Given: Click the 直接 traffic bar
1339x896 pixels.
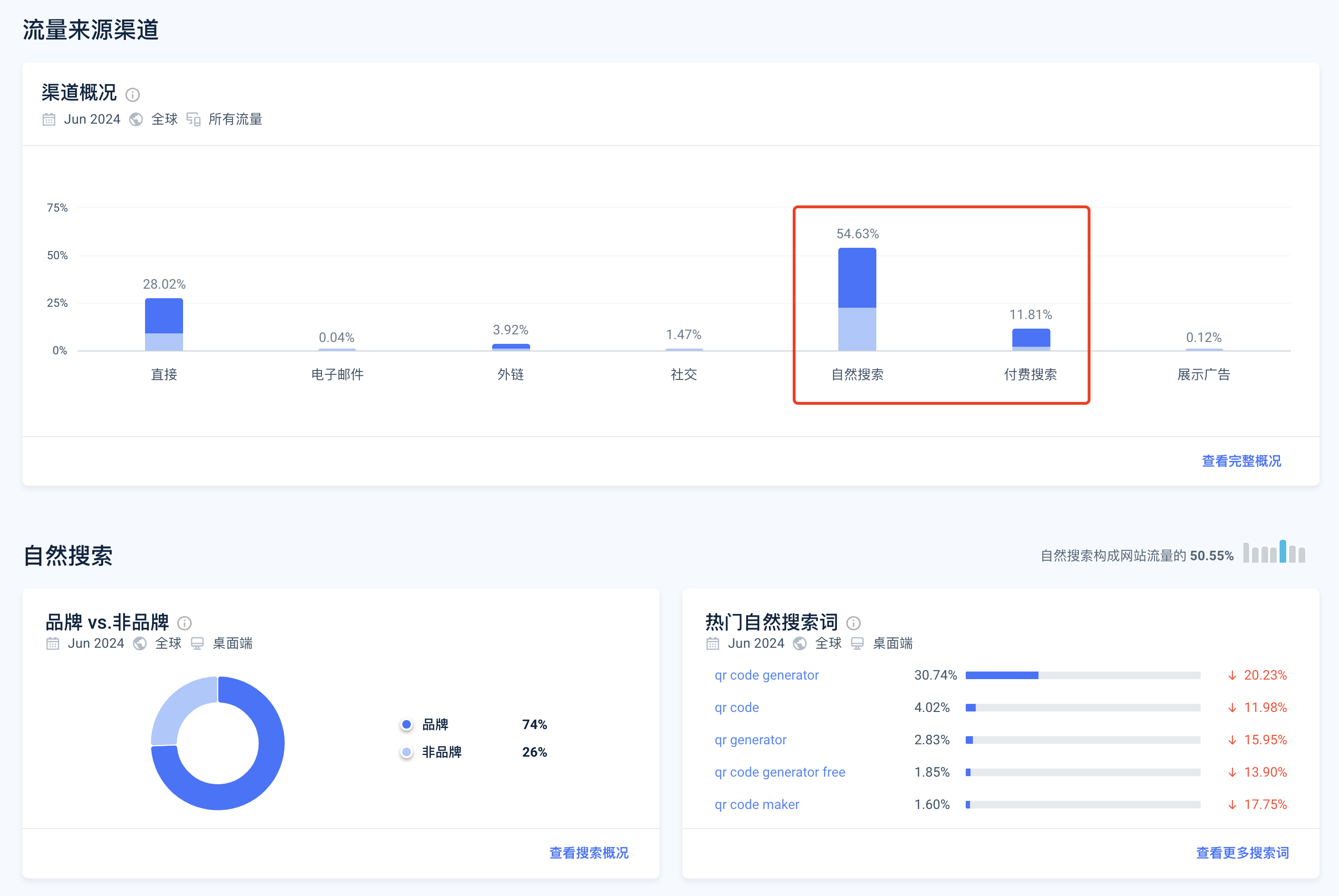Looking at the screenshot, I should coord(164,324).
